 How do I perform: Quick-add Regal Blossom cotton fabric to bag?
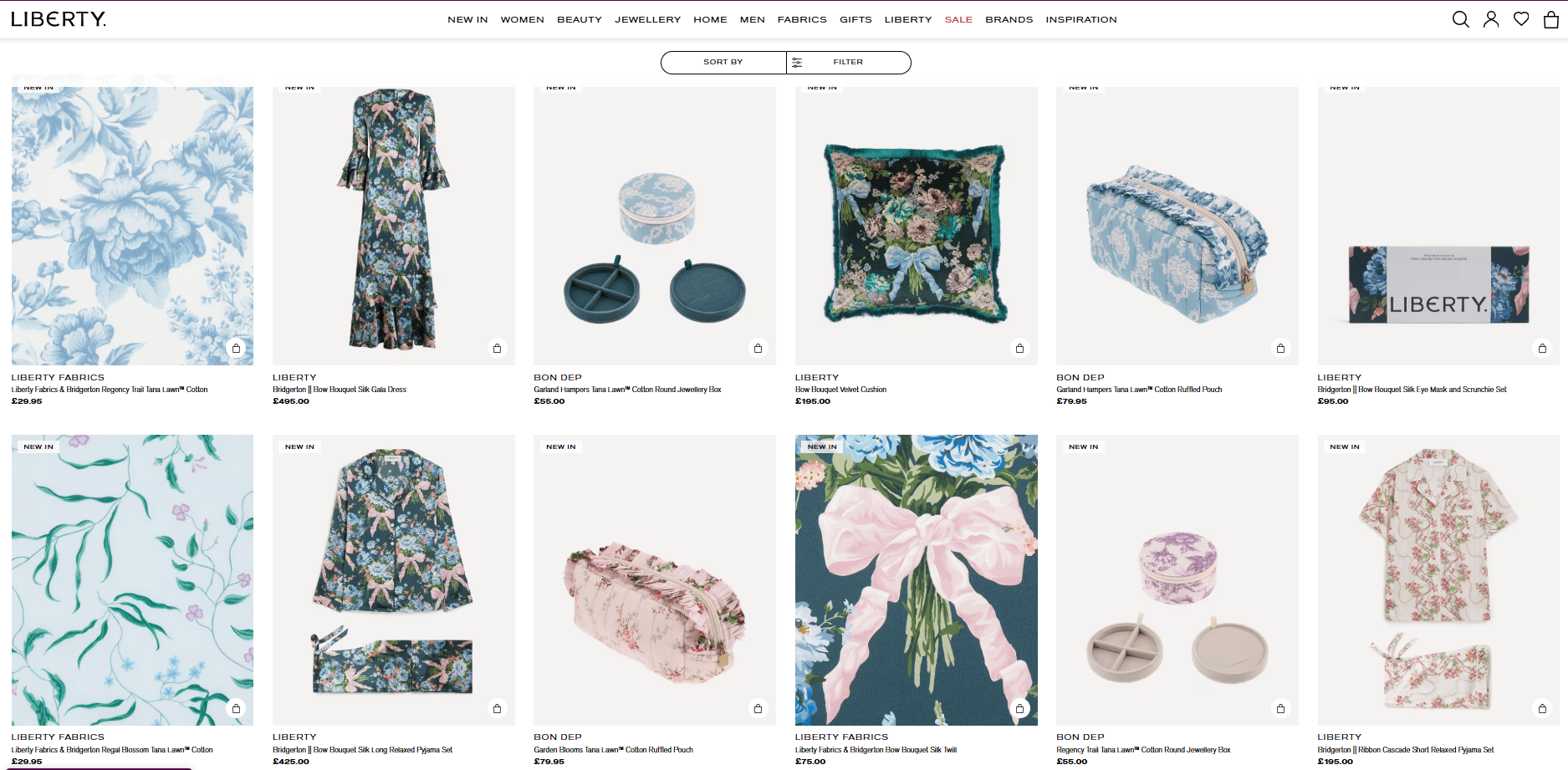pyautogui.click(x=237, y=709)
